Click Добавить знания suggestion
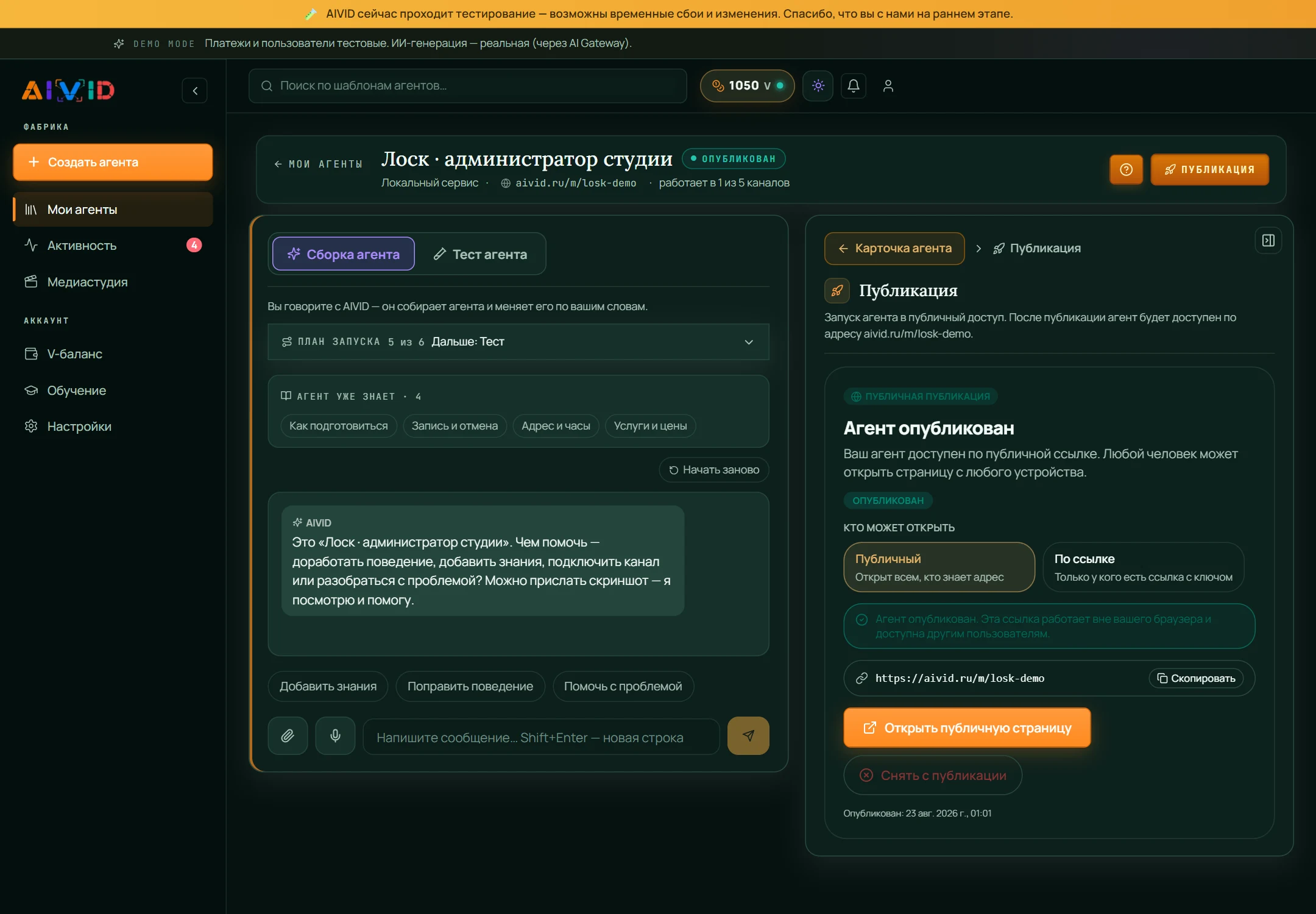 [328, 687]
